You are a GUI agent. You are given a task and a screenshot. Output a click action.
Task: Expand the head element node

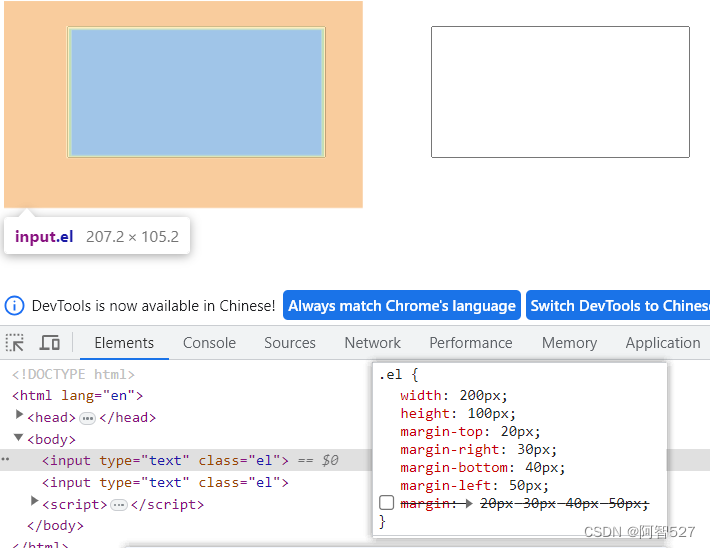(x=19, y=414)
